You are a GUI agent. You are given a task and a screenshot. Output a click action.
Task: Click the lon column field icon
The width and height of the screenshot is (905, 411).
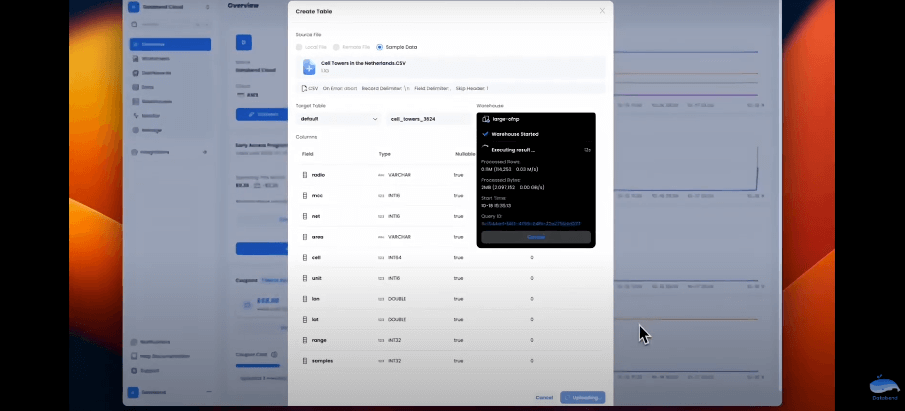click(305, 299)
